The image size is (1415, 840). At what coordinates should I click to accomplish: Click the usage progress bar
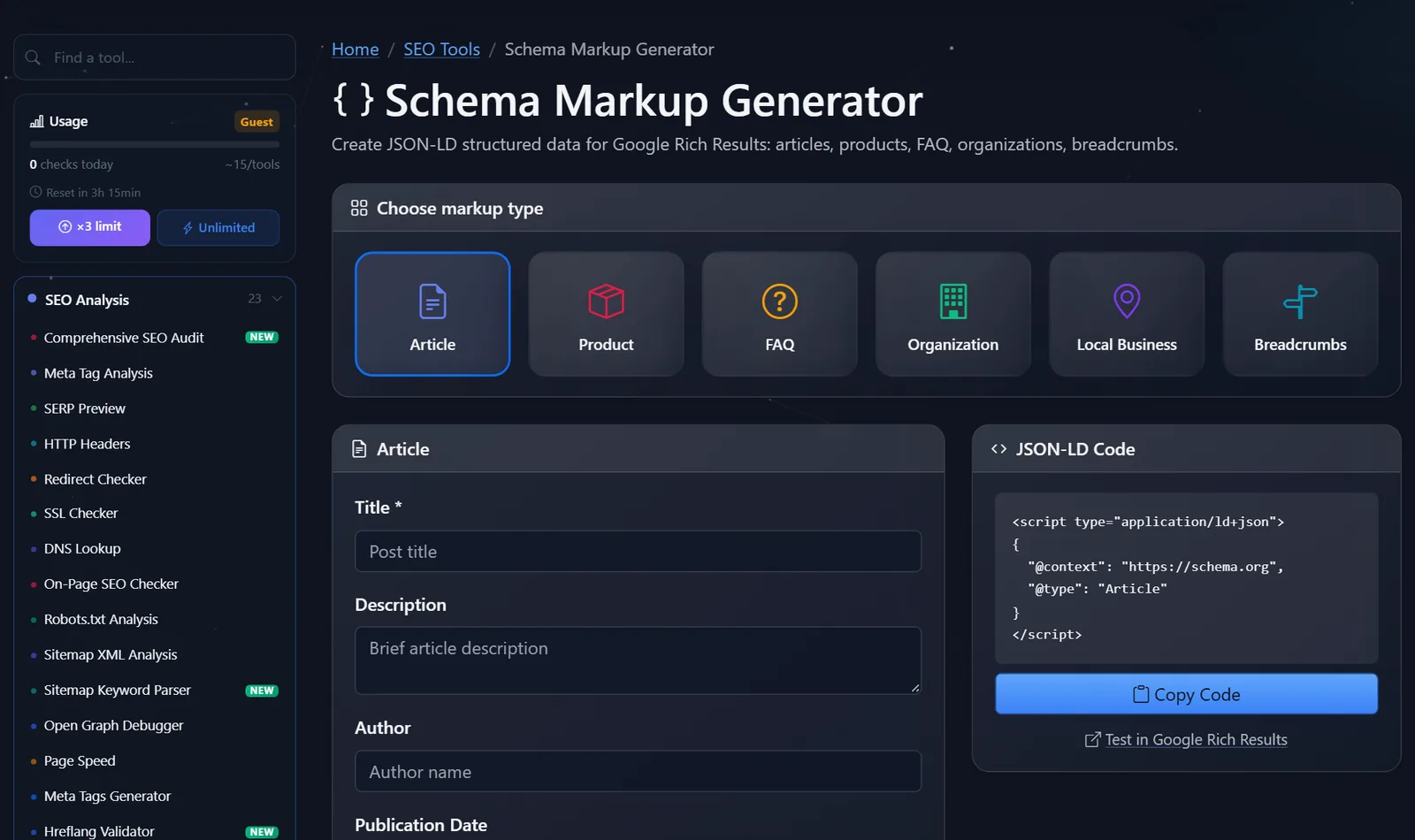(155, 144)
